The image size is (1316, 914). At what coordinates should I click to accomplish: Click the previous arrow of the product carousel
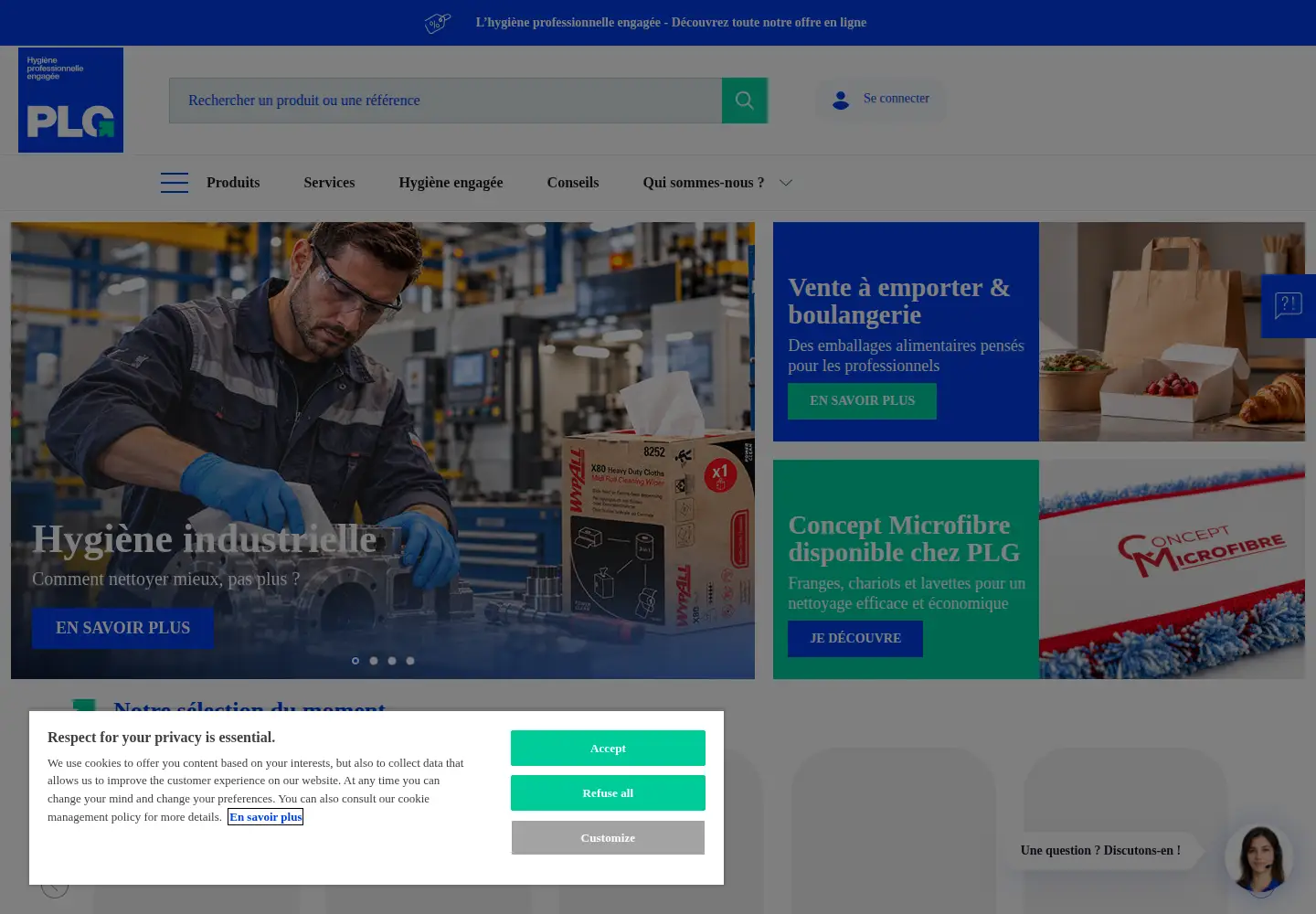[55, 885]
